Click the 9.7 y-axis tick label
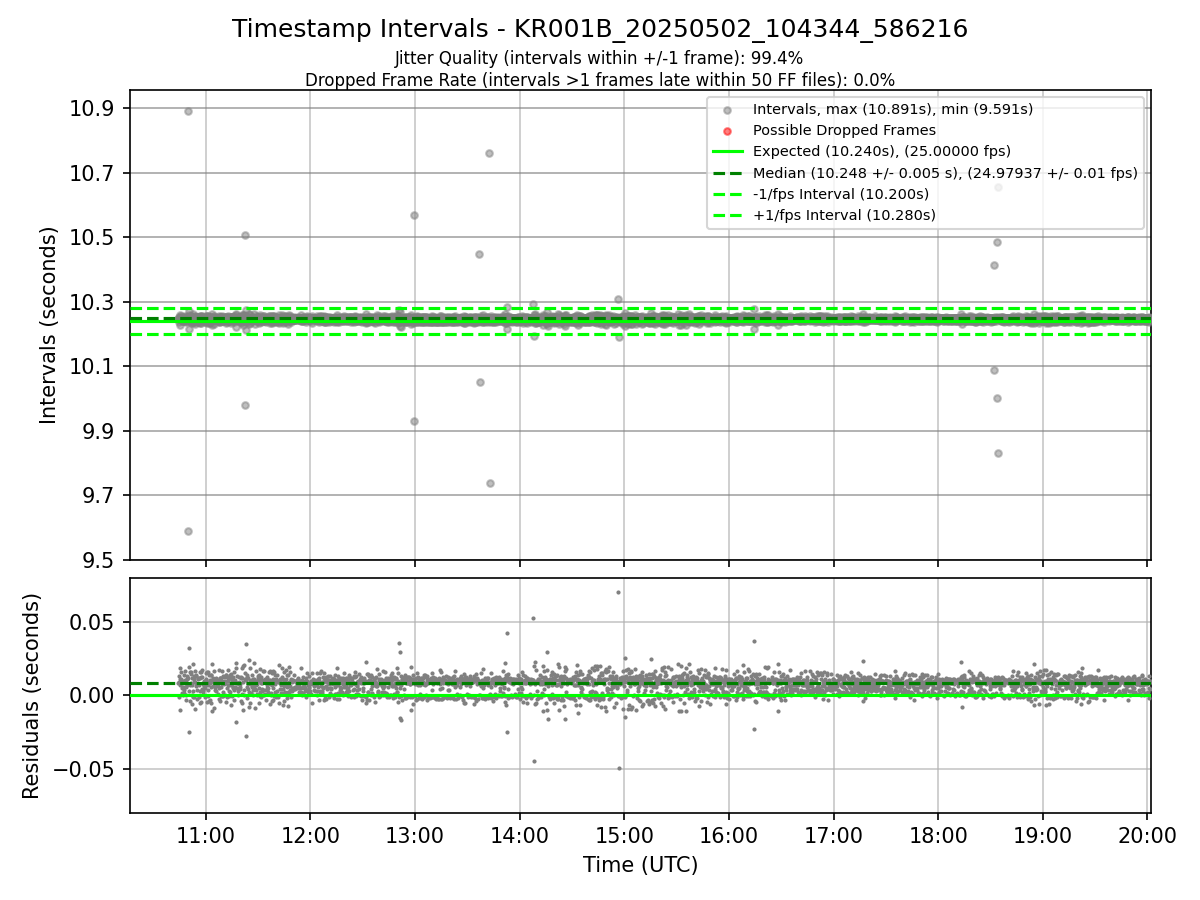The width and height of the screenshot is (1200, 900). pyautogui.click(x=99, y=496)
